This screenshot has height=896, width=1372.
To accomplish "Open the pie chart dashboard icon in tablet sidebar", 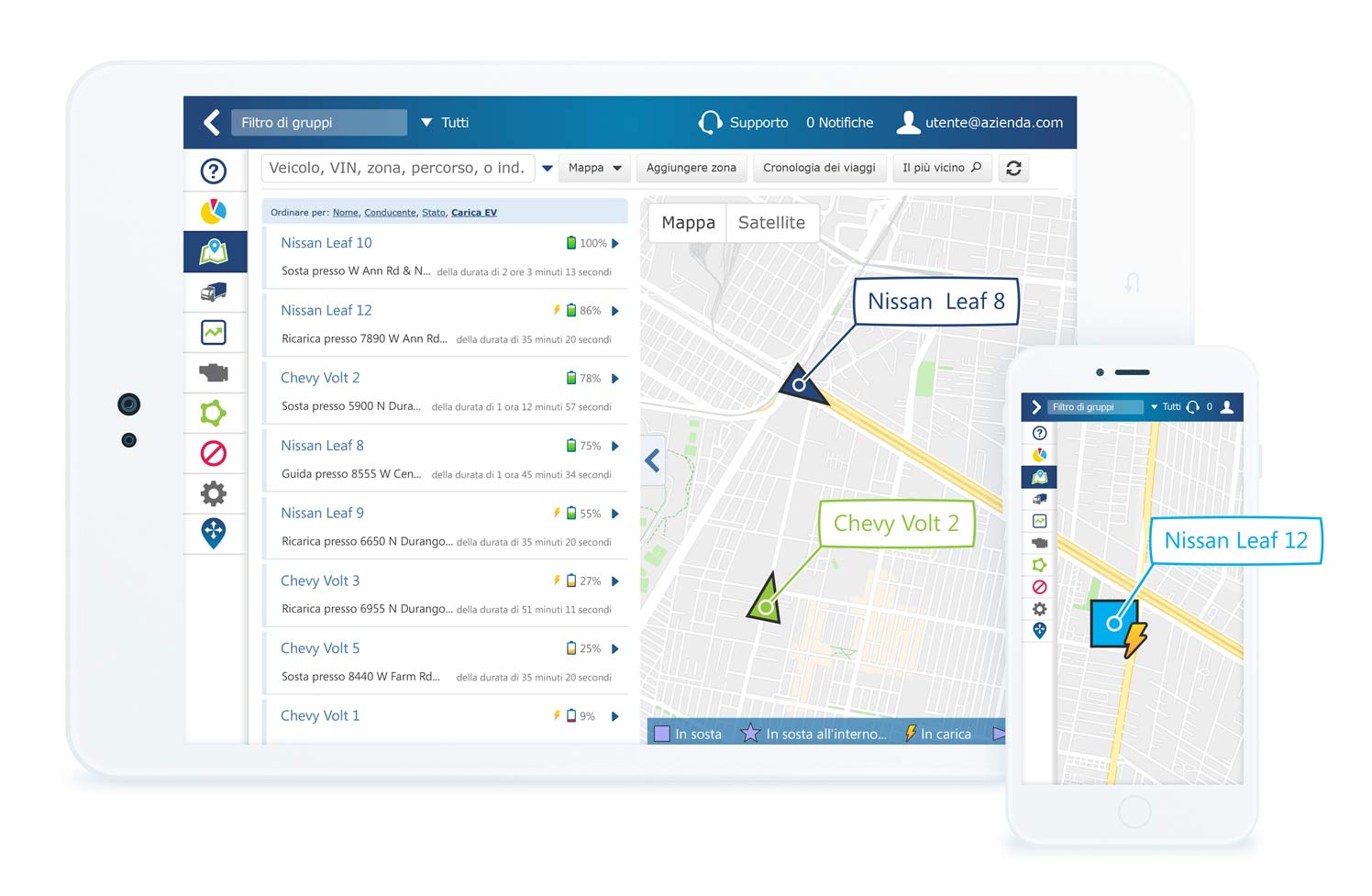I will click(214, 211).
